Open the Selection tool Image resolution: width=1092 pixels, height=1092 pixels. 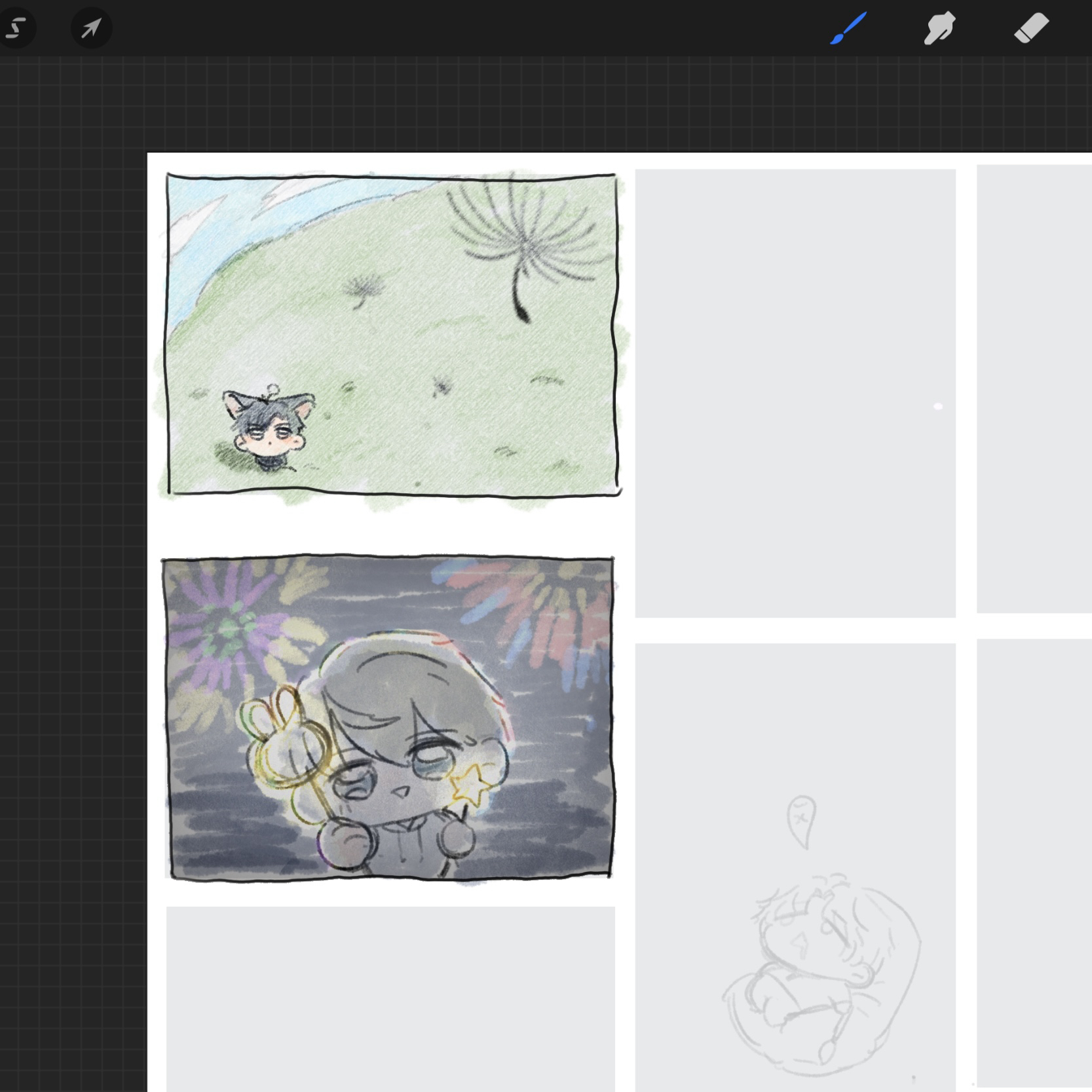(x=16, y=28)
